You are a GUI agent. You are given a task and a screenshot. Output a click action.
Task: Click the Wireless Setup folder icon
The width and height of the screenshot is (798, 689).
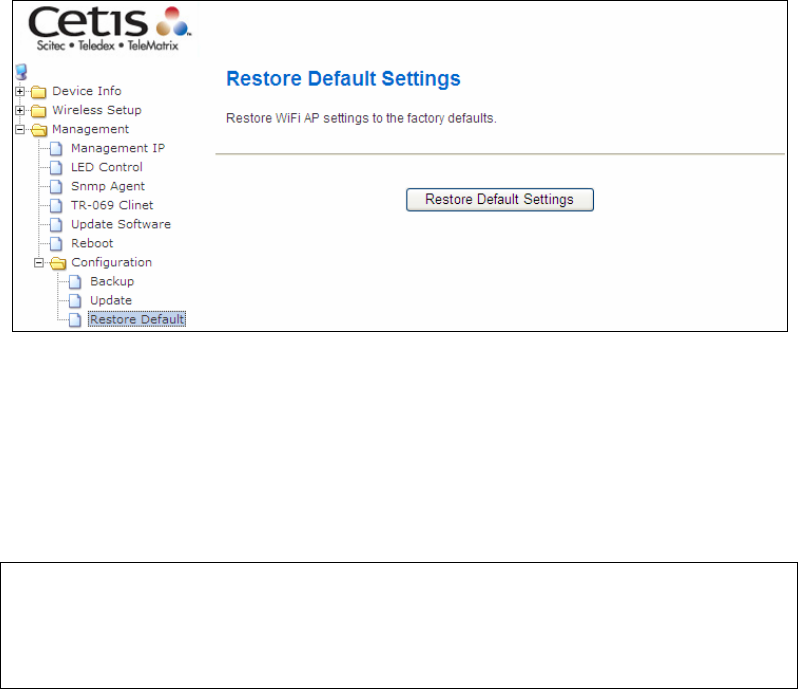(x=39, y=110)
